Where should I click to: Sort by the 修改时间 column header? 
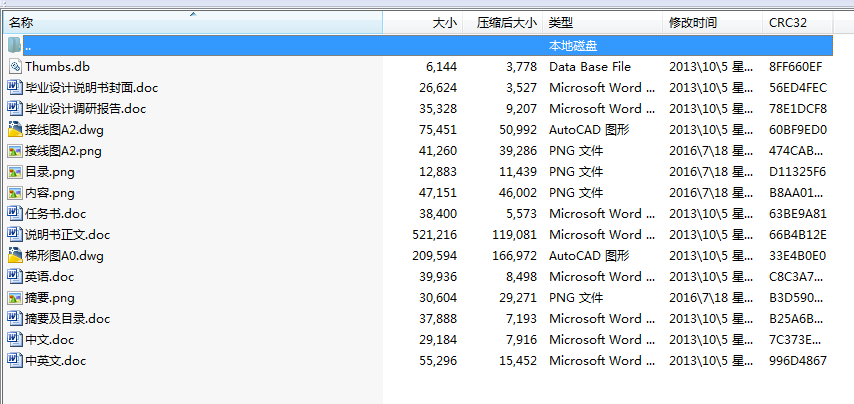point(713,22)
